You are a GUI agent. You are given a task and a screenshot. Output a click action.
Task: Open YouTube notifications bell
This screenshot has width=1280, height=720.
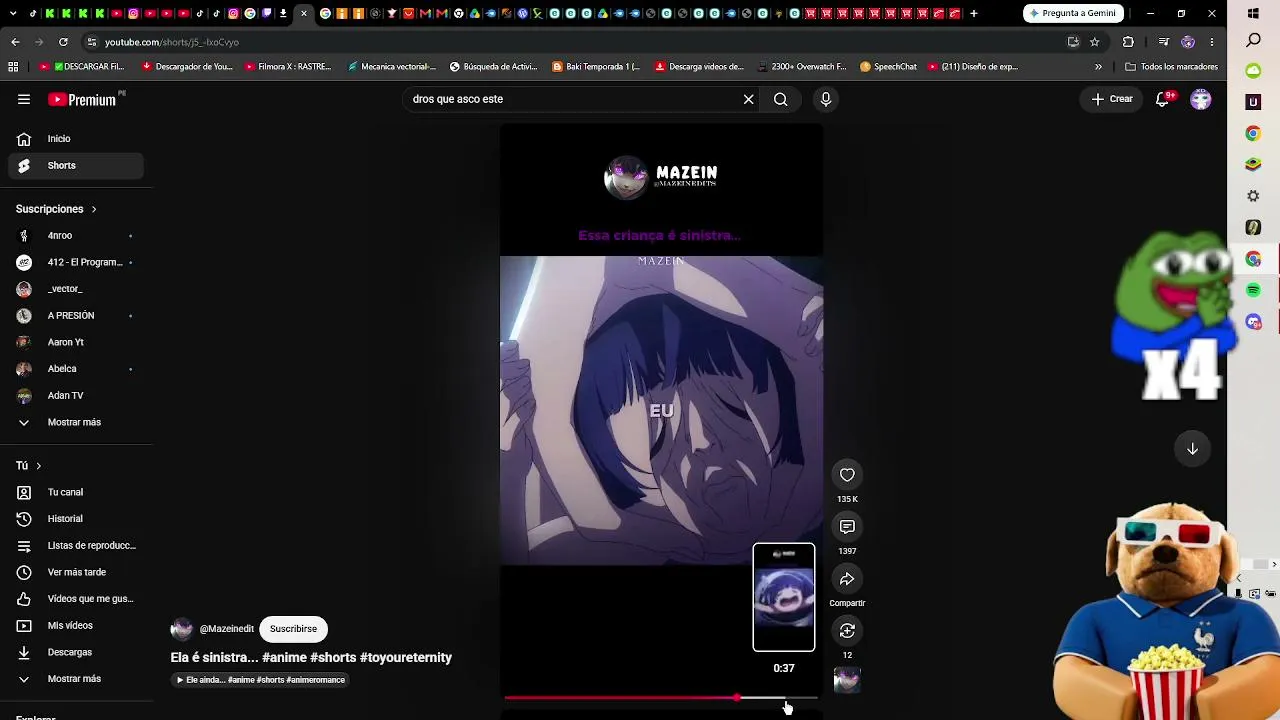[1162, 99]
